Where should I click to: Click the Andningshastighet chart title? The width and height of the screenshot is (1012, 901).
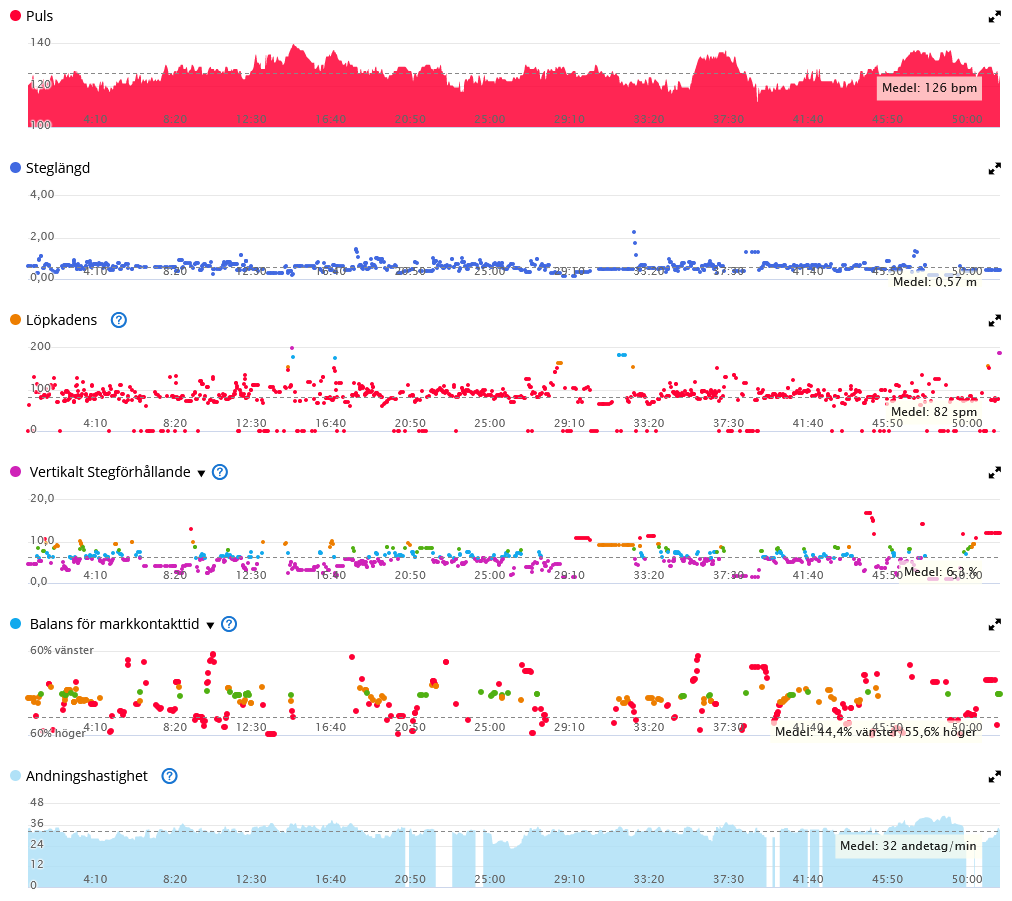tap(86, 776)
